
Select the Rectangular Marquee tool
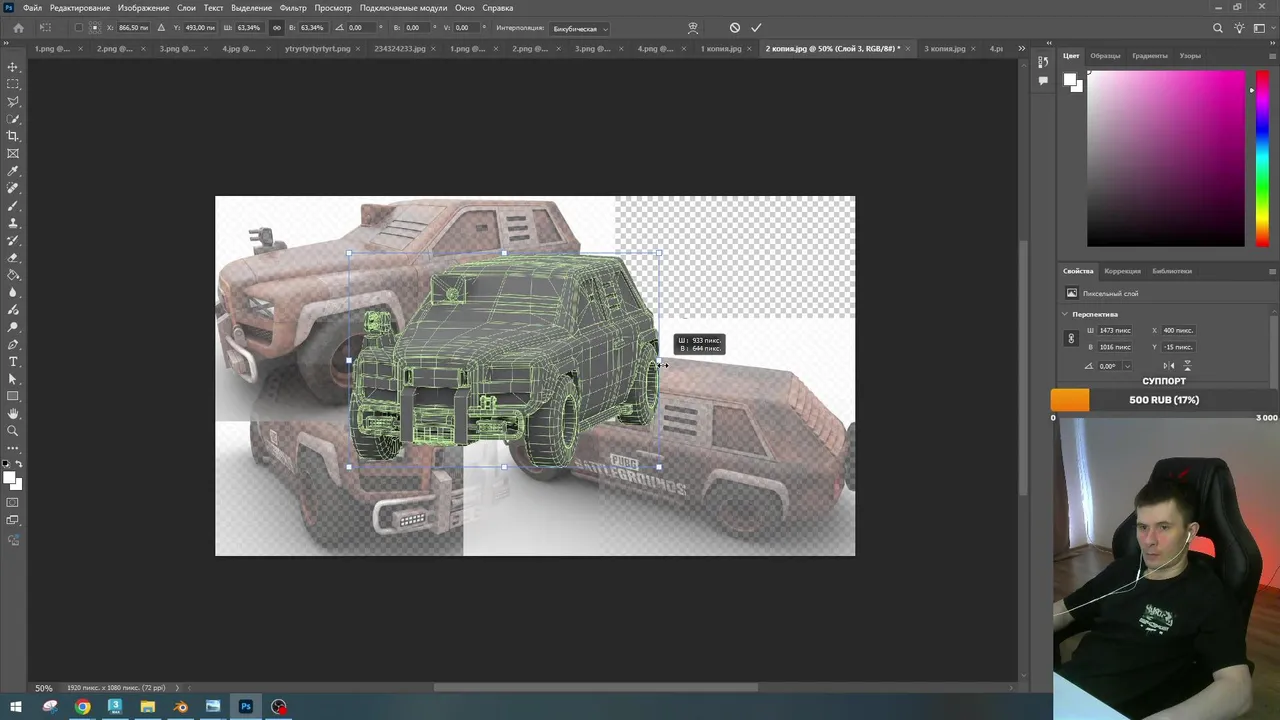[13, 84]
